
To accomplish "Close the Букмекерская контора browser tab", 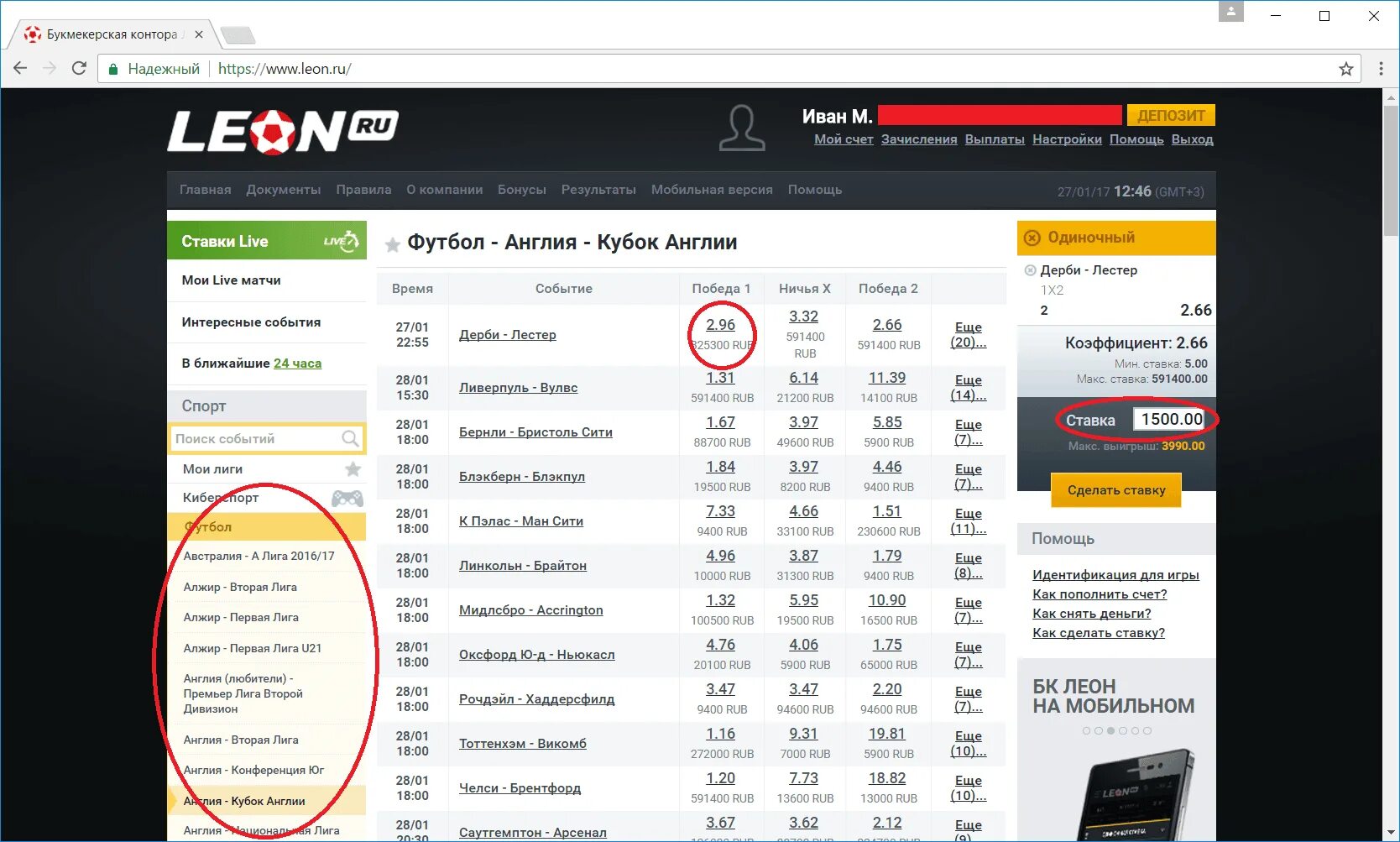I will (199, 34).
